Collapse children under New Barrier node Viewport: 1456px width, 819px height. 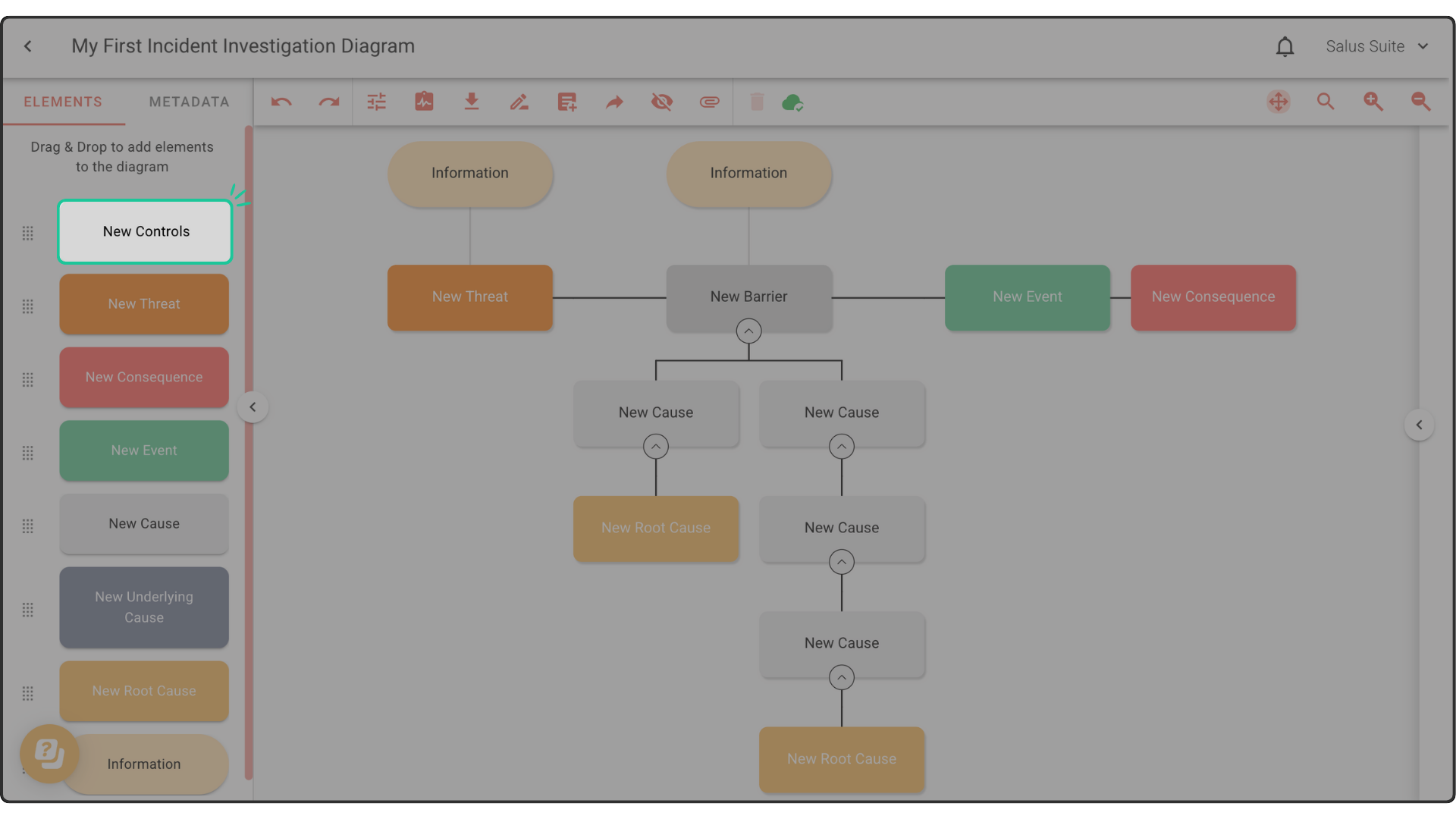(748, 331)
